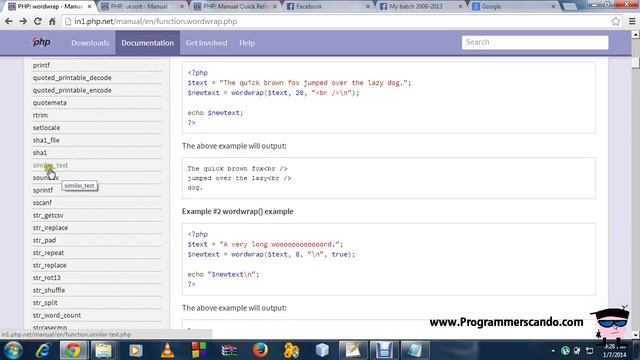Click the php logo in the header
Viewport: 640px width, 360px height.
tap(41, 42)
